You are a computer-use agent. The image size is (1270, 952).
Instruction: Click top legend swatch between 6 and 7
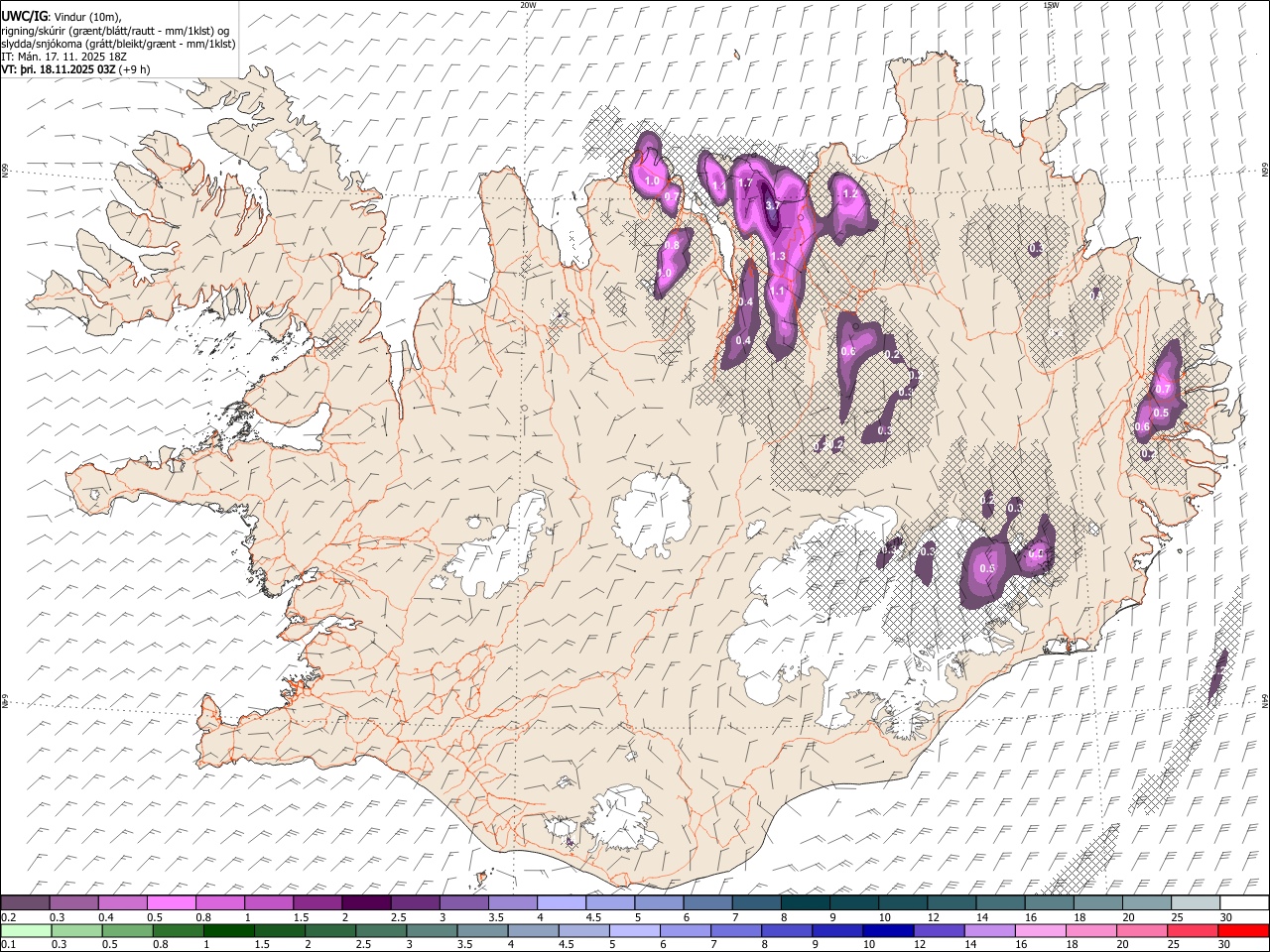click(x=706, y=902)
